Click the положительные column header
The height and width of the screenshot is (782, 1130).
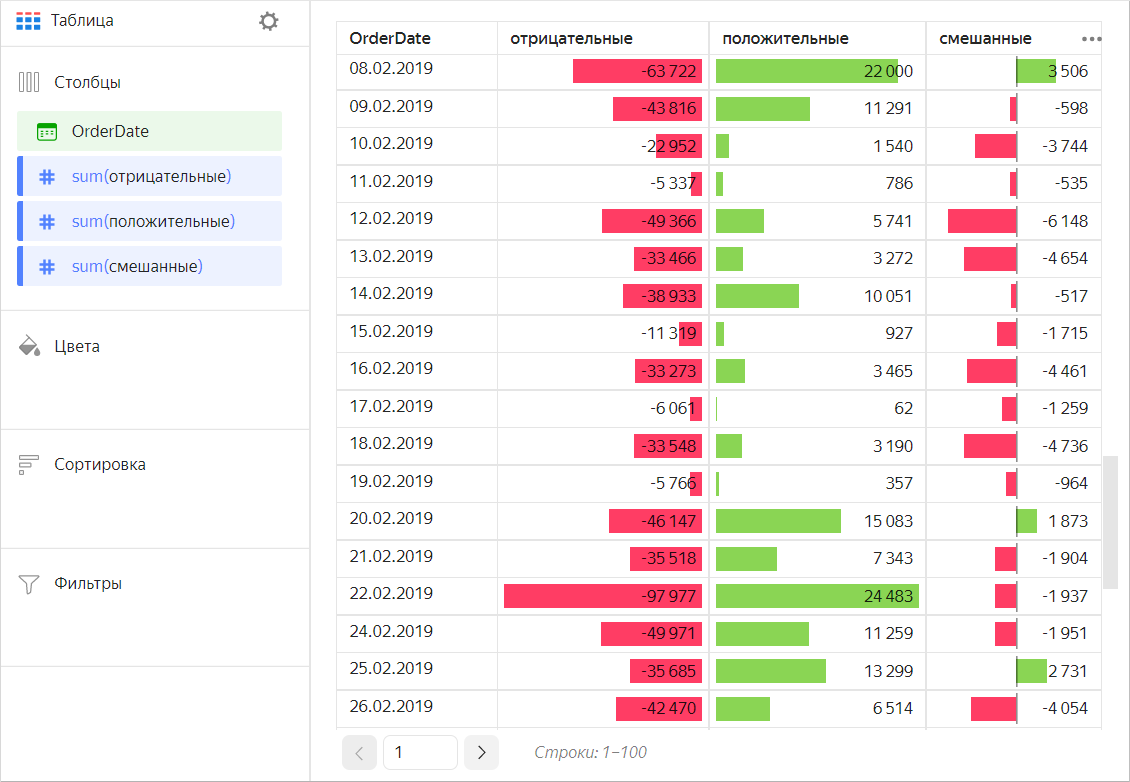pyautogui.click(x=785, y=39)
